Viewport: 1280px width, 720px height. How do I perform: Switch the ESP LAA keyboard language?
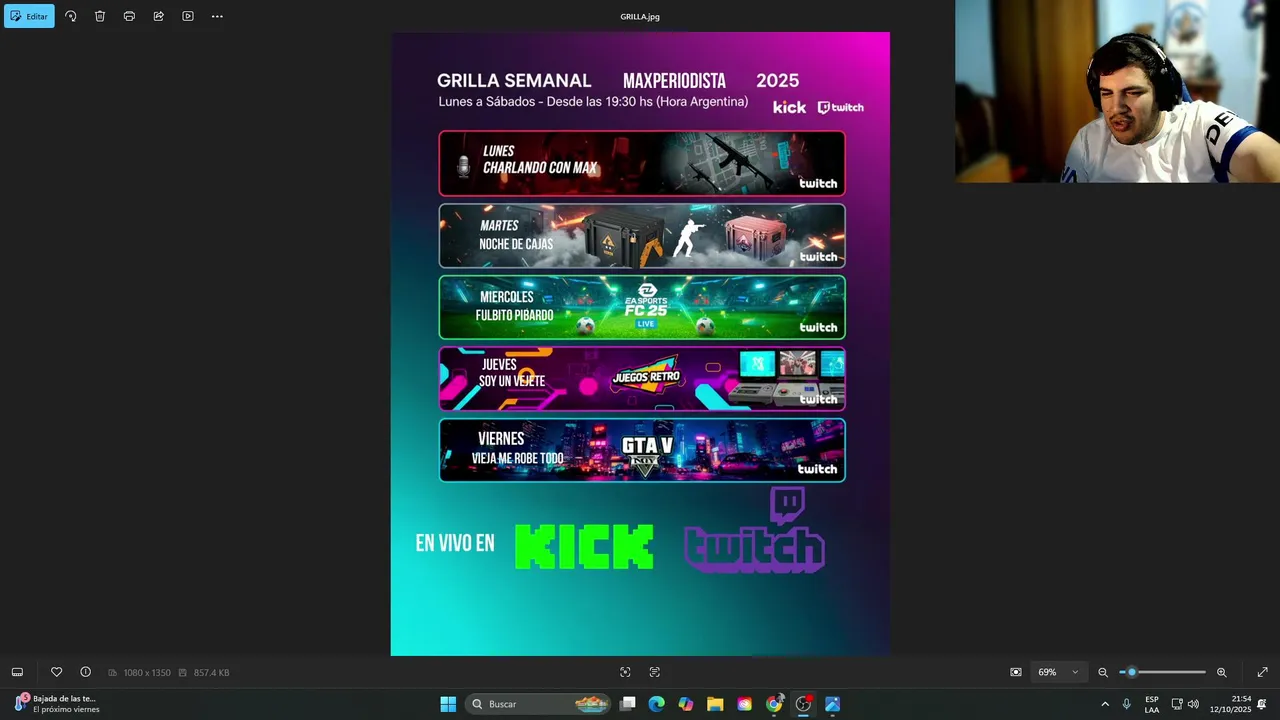(1152, 704)
